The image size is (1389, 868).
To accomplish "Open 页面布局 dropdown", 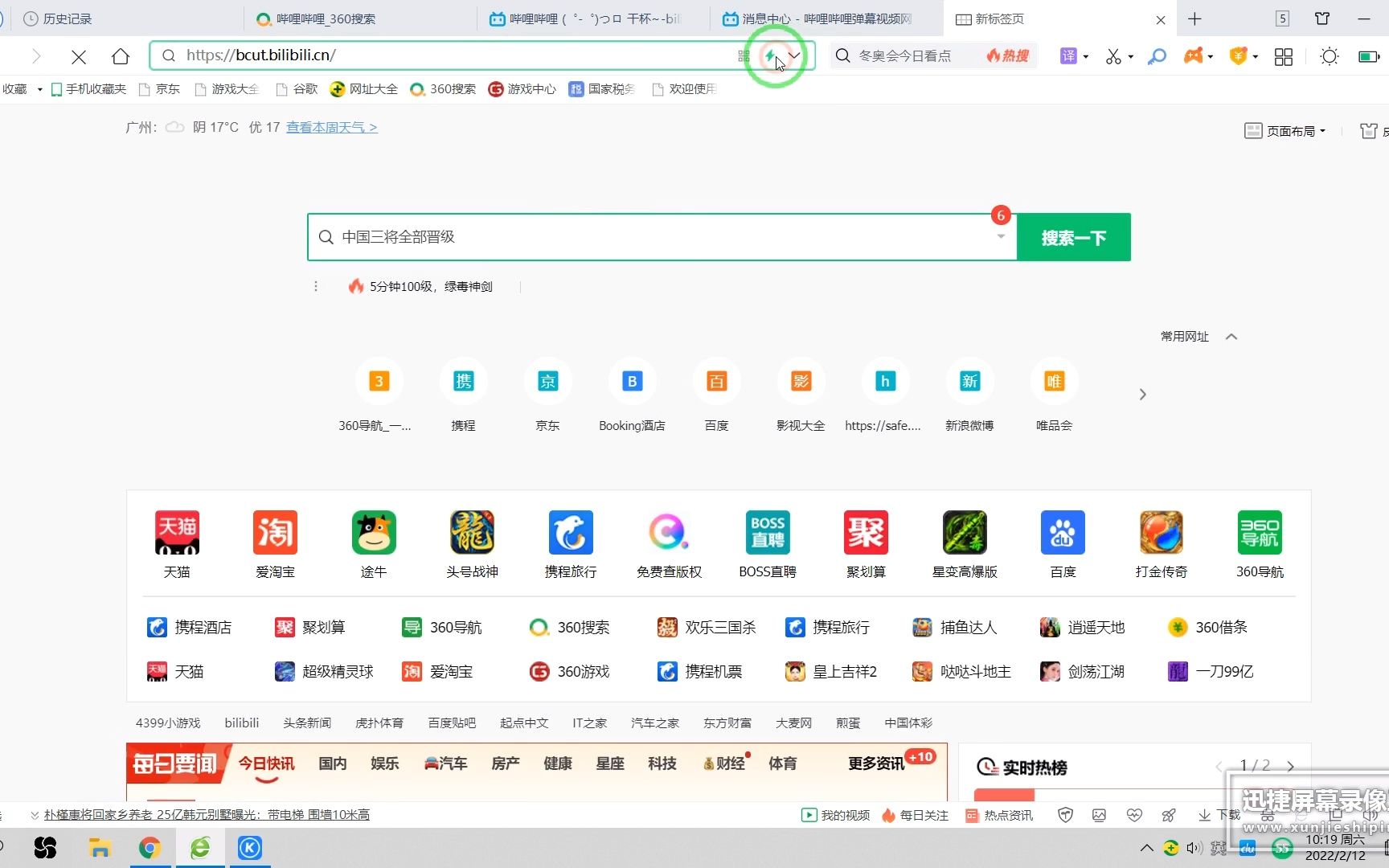I will pos(1285,131).
